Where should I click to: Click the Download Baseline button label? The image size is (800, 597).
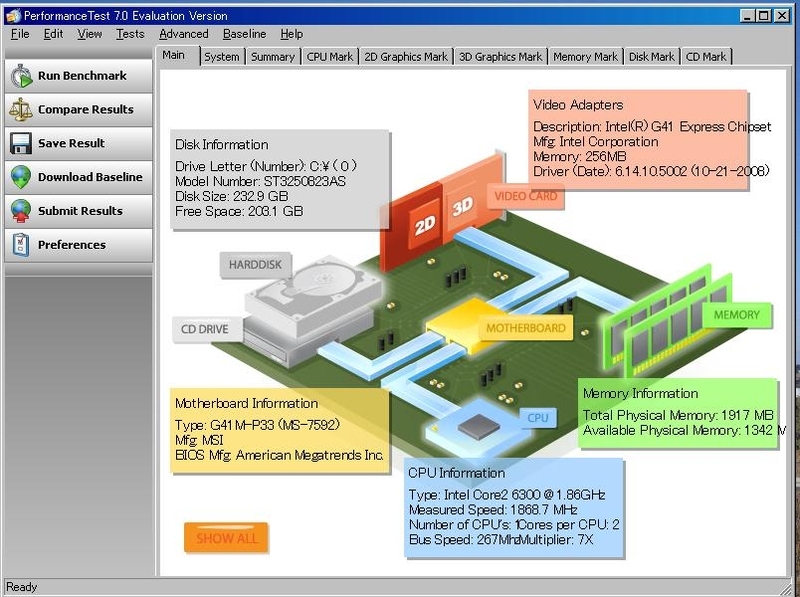(x=90, y=177)
